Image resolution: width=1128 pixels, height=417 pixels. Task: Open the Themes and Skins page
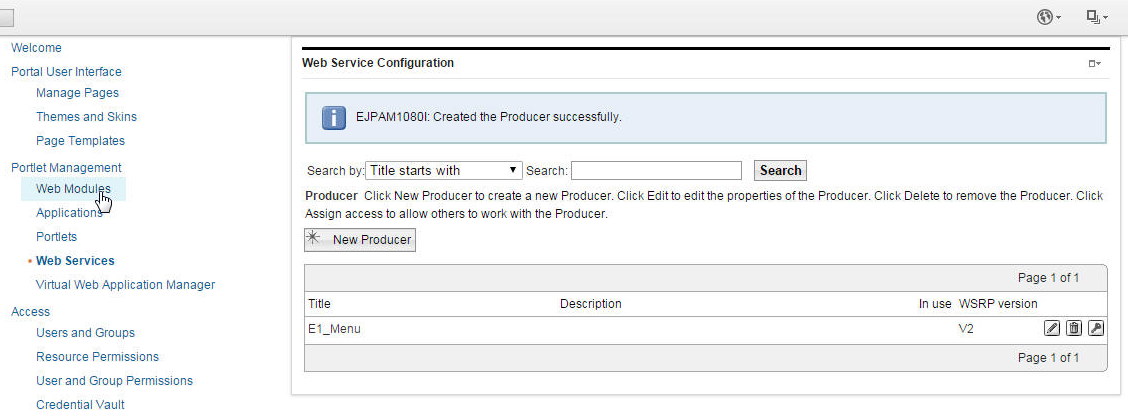[86, 117]
